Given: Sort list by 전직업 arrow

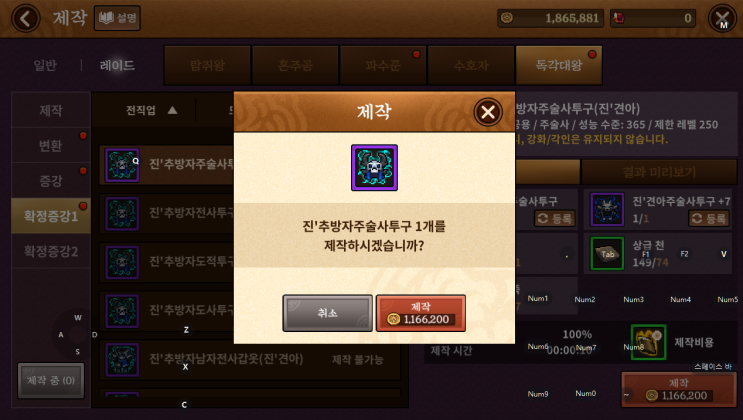Looking at the screenshot, I should (172, 110).
